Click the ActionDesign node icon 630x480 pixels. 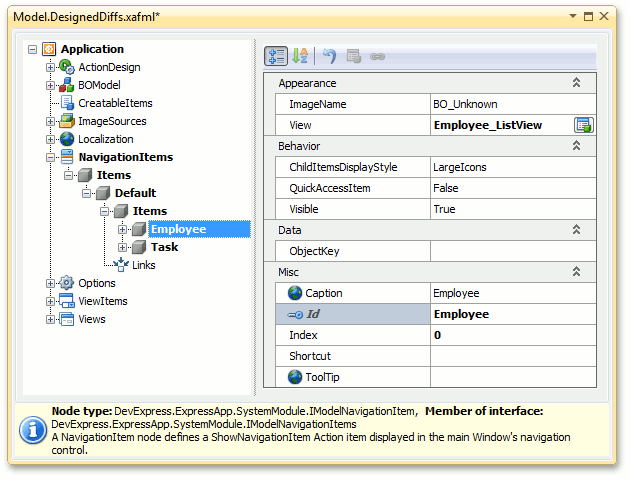point(67,67)
